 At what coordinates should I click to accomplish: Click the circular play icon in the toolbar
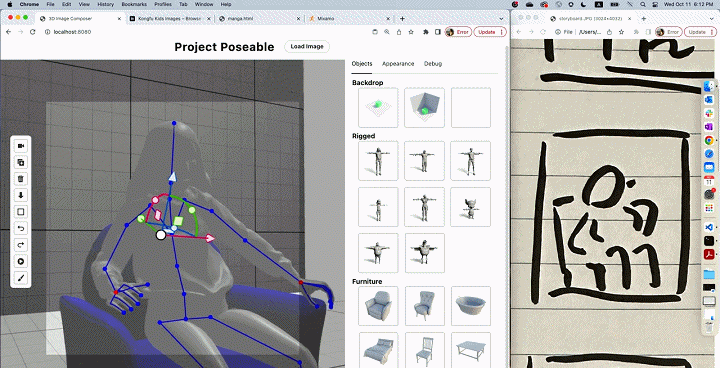(x=21, y=261)
